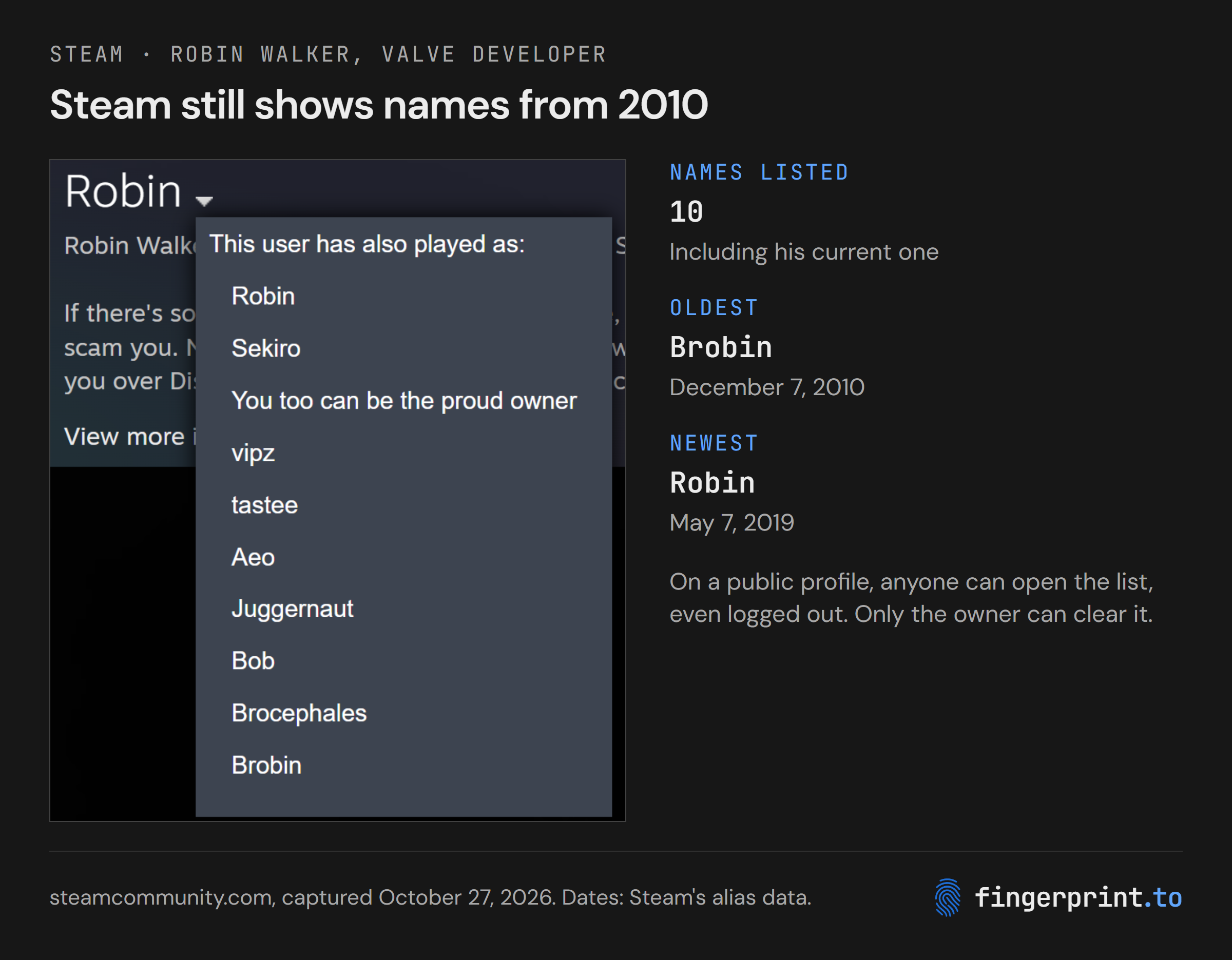Click the steamcommunity.com capture footer note
1232x960 pixels.
(x=430, y=897)
